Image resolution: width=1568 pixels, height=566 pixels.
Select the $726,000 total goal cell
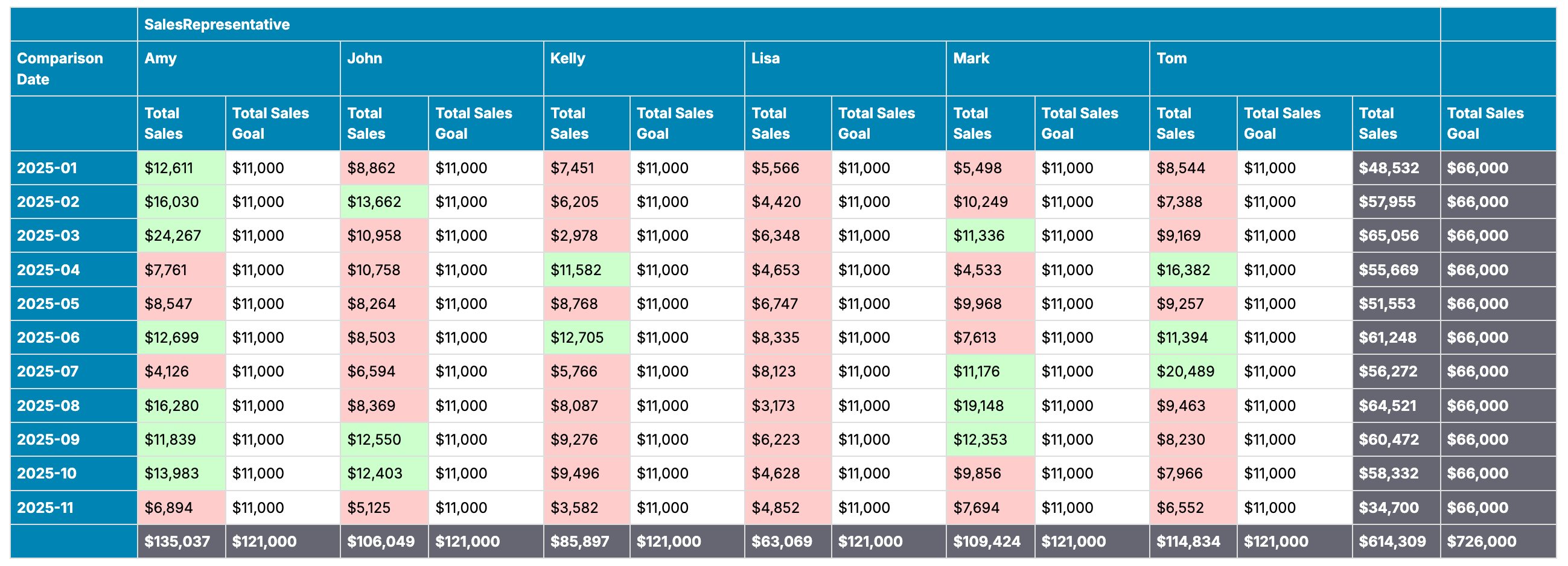[1482, 541]
